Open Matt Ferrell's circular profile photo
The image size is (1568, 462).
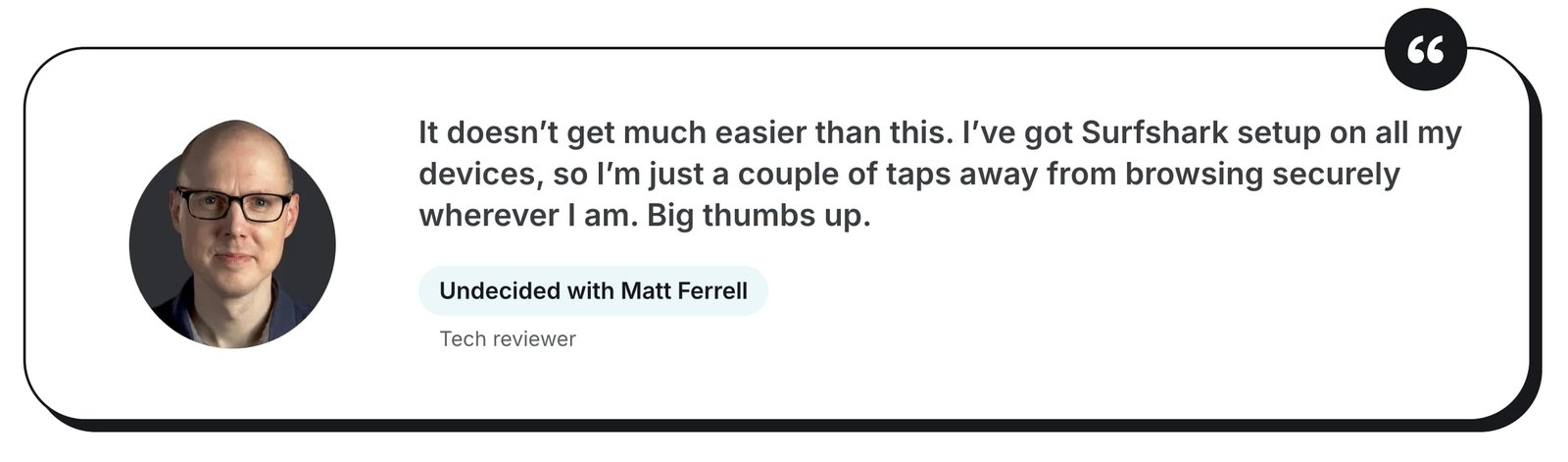tap(232, 234)
